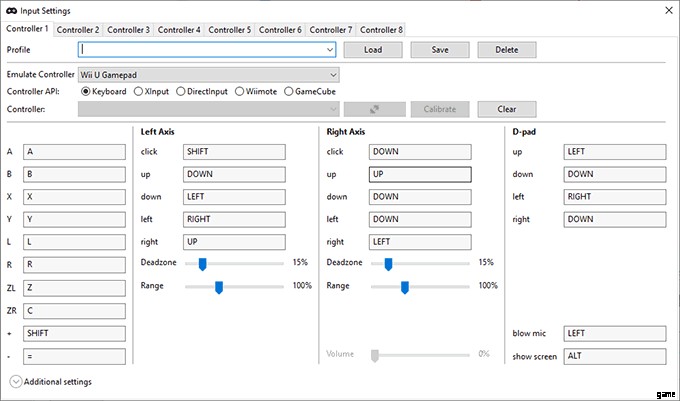Image resolution: width=680 pixels, height=401 pixels.
Task: Switch to Controller 5 tab
Action: 229,30
